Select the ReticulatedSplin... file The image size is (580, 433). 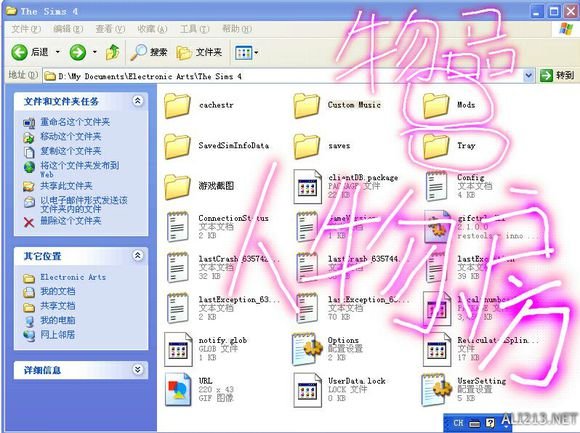click(x=480, y=349)
